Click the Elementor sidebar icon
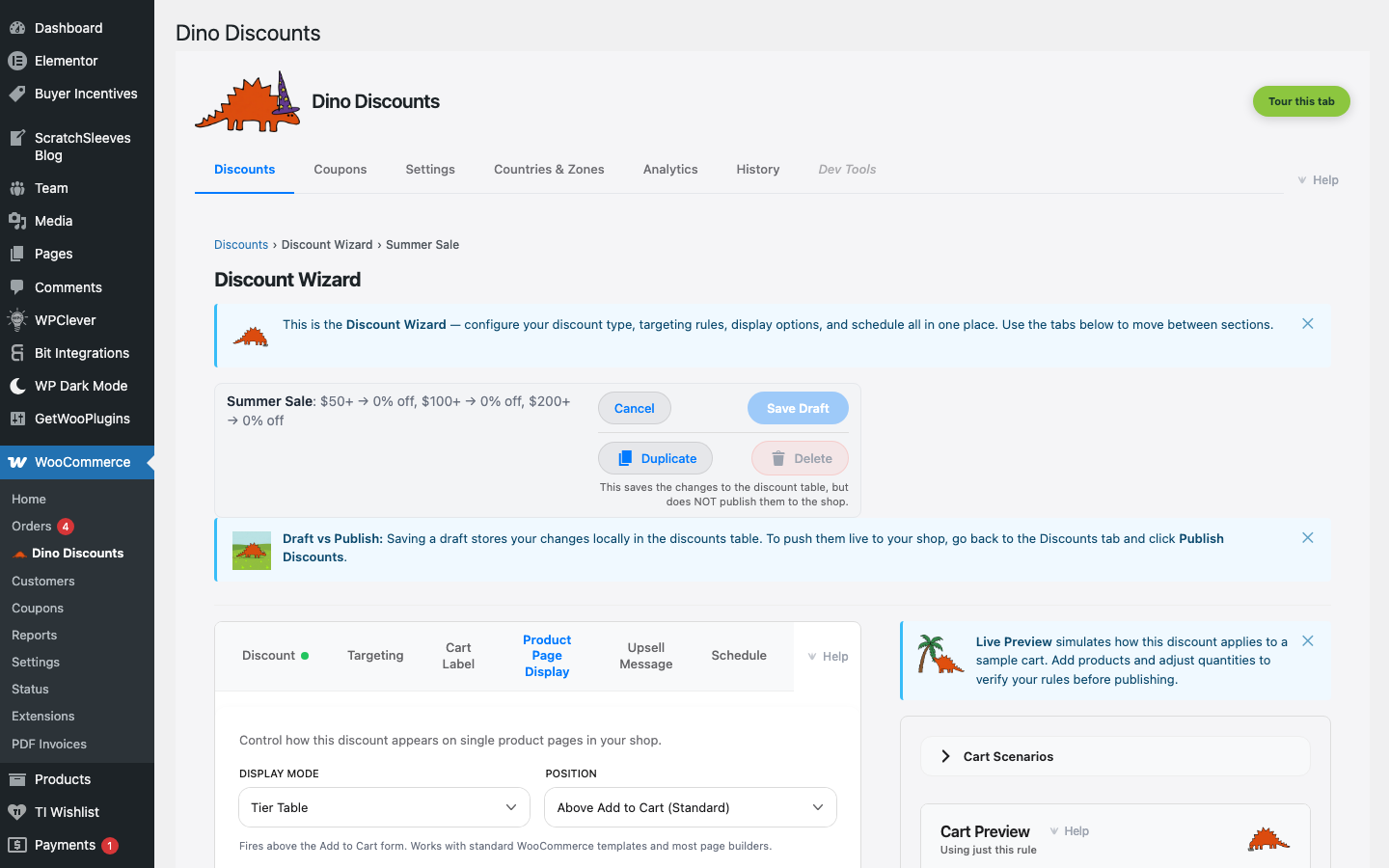The height and width of the screenshot is (868, 1389). click(x=17, y=61)
